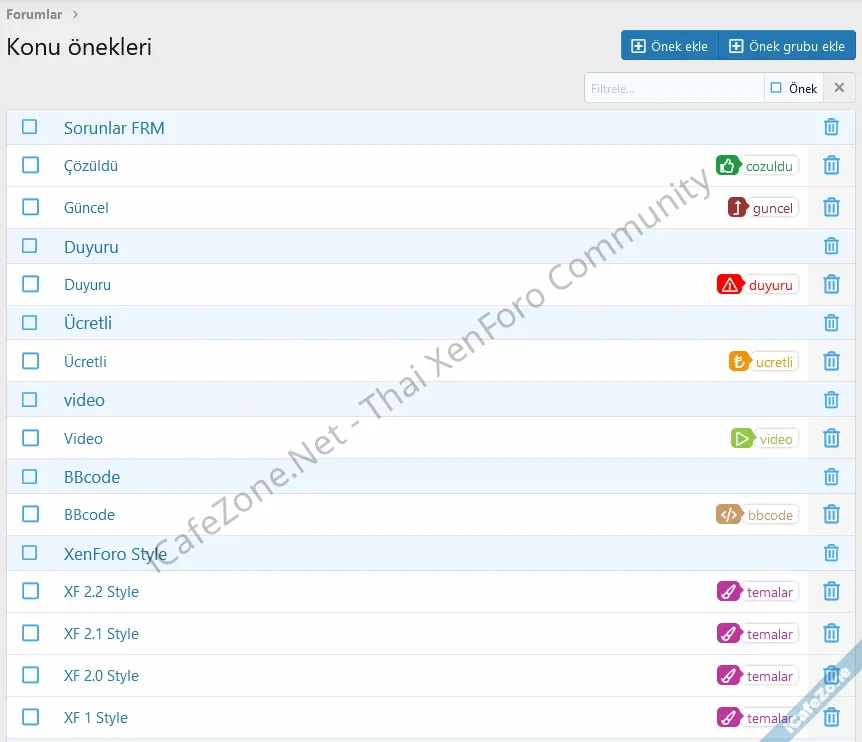Check the XF 2.1 Style checkbox
The image size is (862, 742).
tap(29, 633)
